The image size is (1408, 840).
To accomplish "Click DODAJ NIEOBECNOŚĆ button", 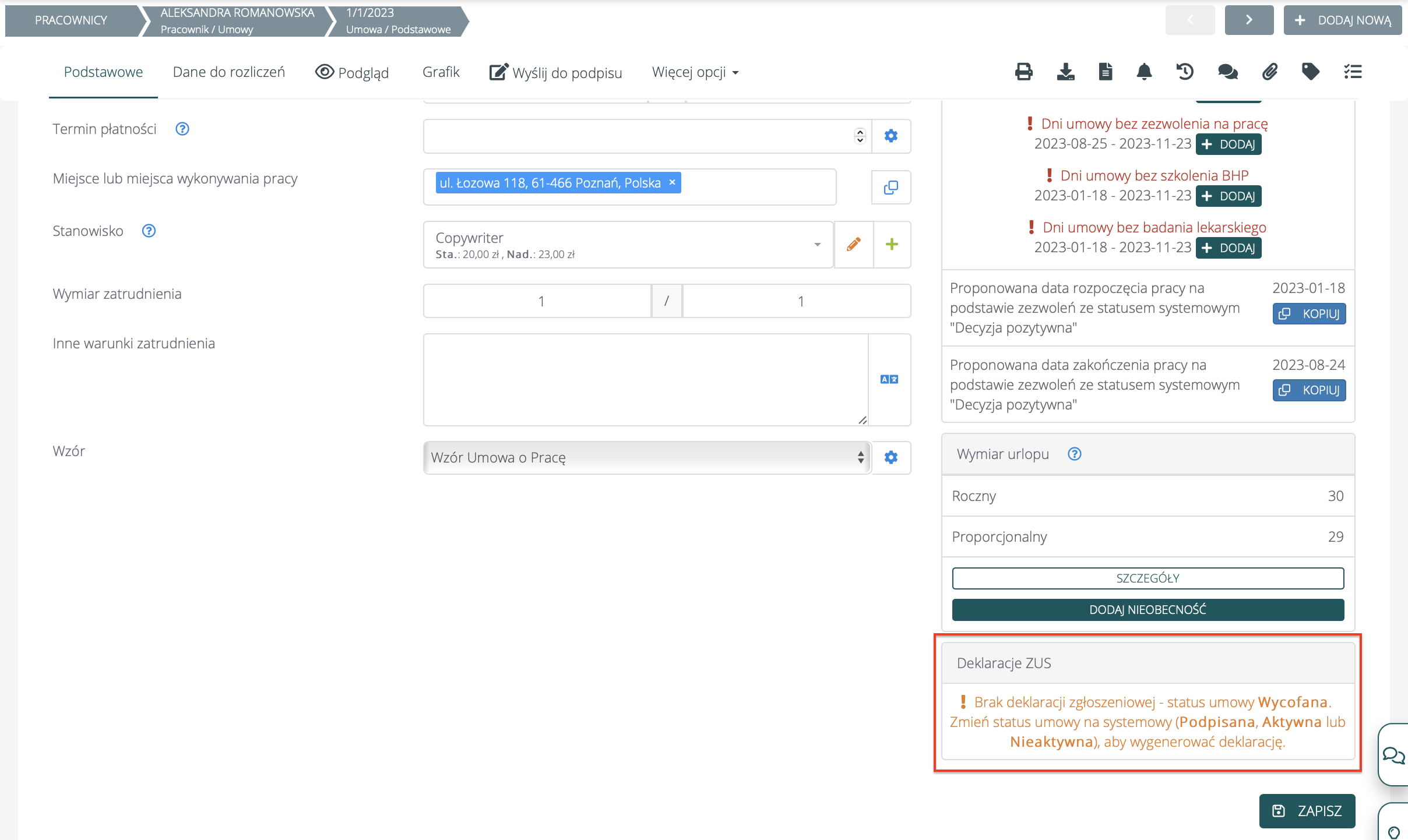I will pyautogui.click(x=1147, y=609).
